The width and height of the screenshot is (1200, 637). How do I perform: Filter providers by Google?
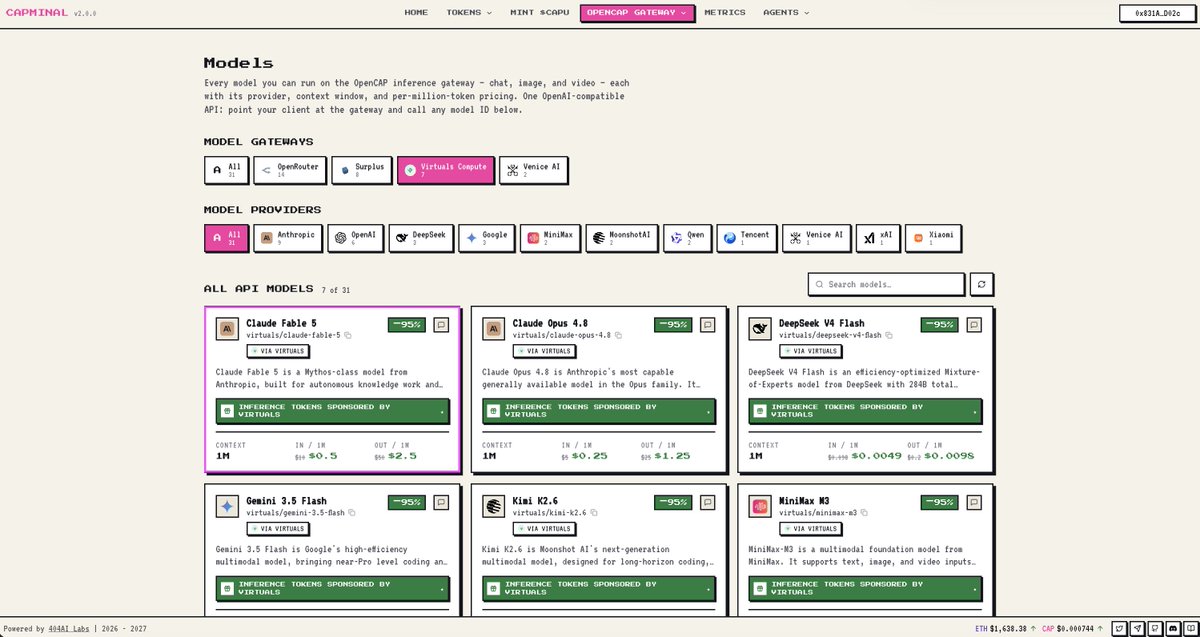pyautogui.click(x=486, y=238)
